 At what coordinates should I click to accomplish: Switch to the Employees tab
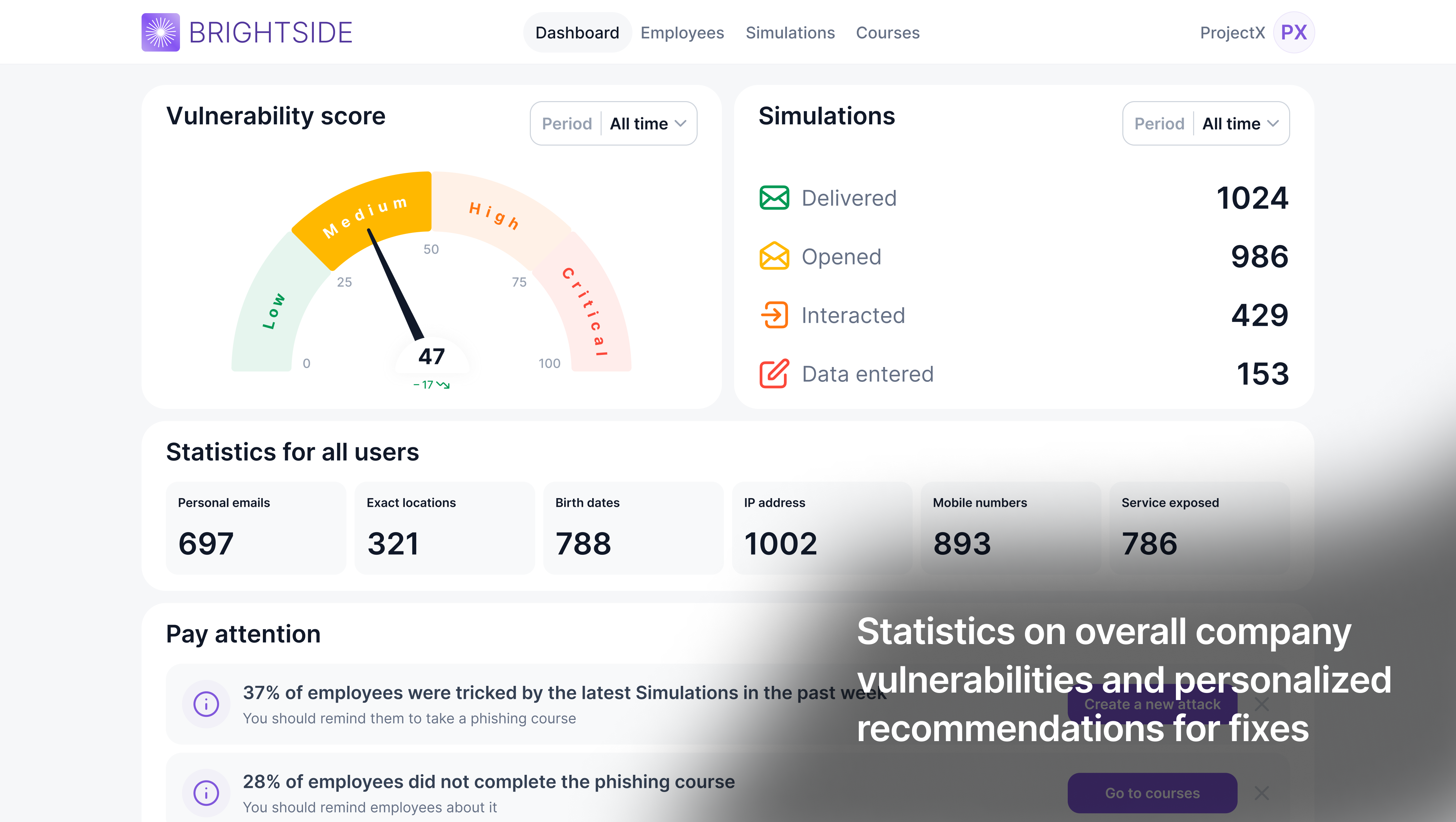coord(681,33)
